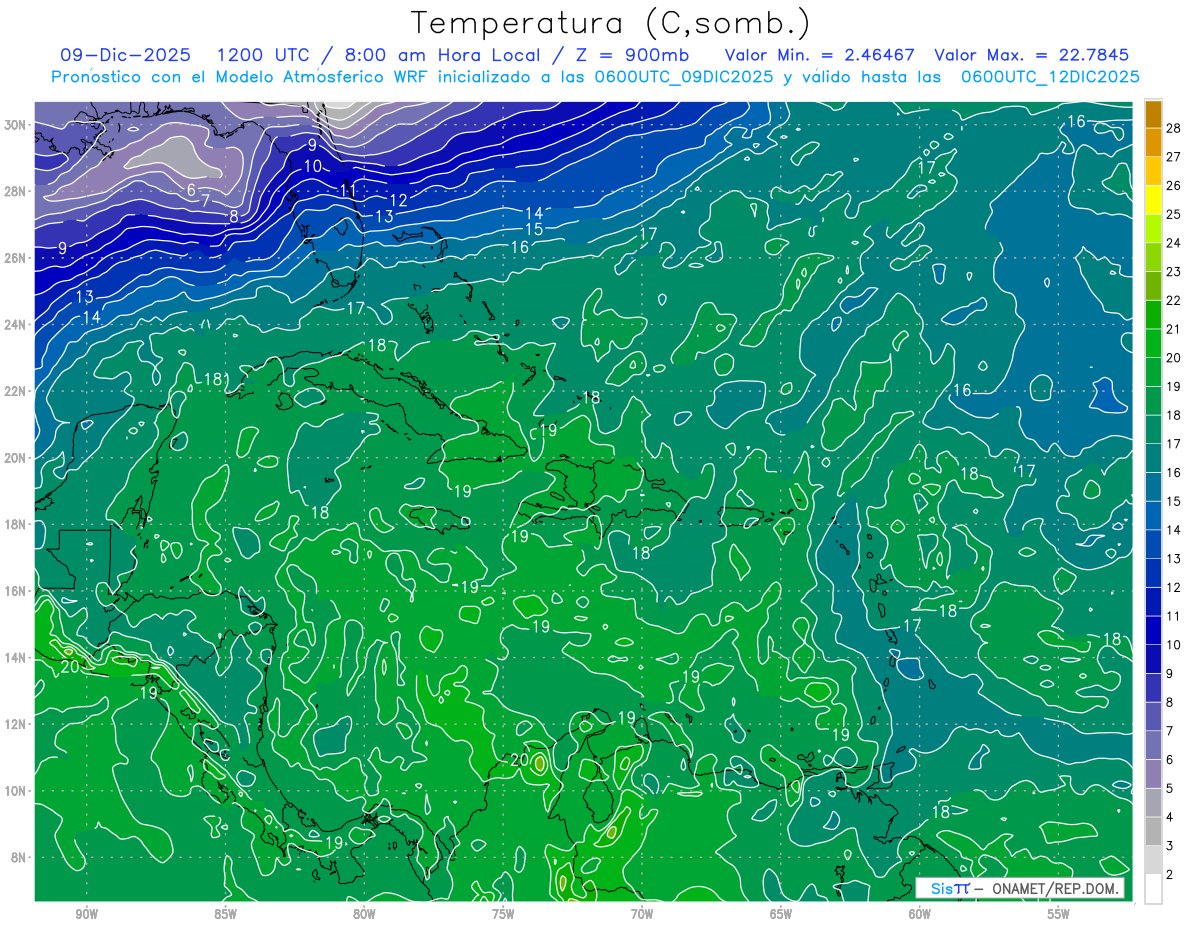
Task: Click the '8N' latitude label
Action: [20, 858]
